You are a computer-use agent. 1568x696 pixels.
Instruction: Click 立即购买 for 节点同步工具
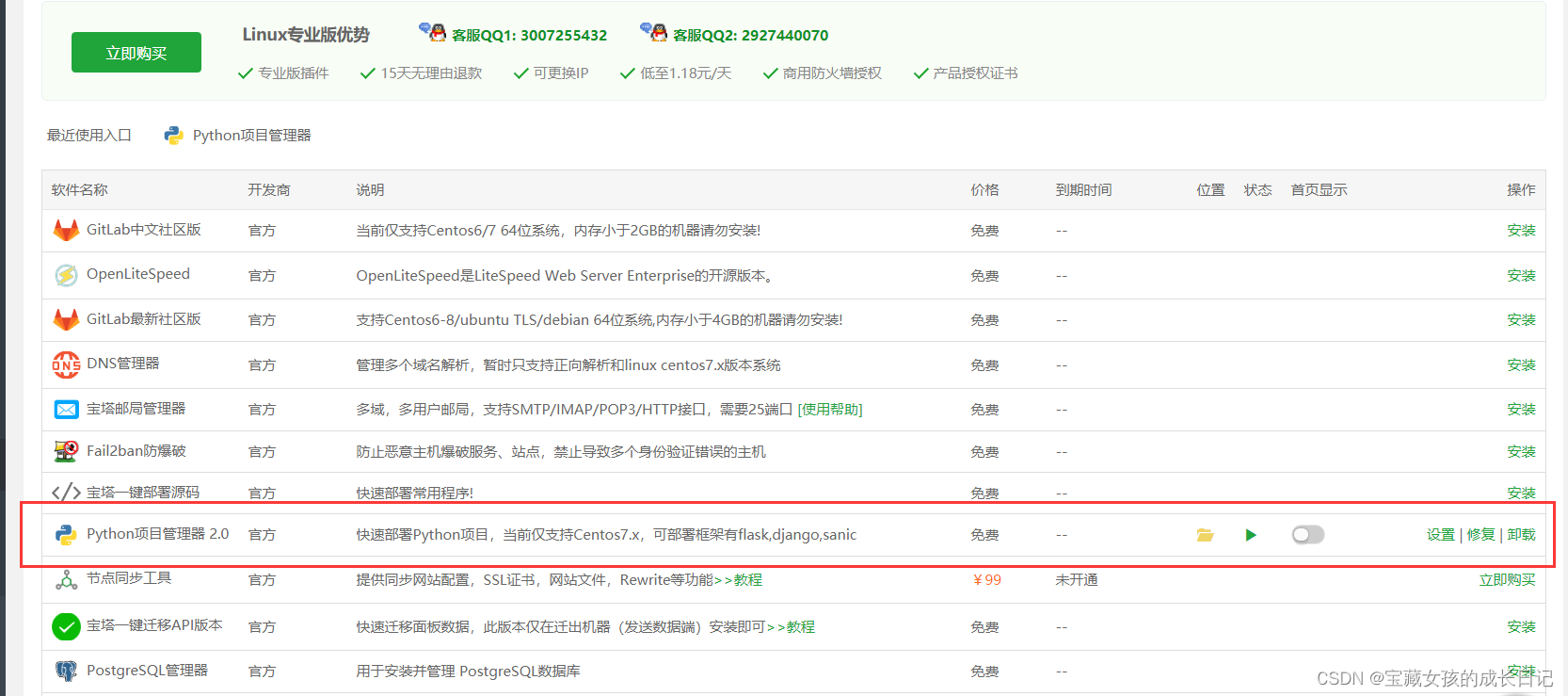tap(1507, 580)
